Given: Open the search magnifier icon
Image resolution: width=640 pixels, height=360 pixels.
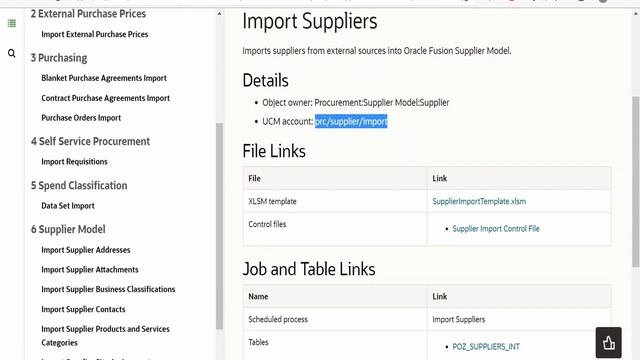Looking at the screenshot, I should point(12,53).
